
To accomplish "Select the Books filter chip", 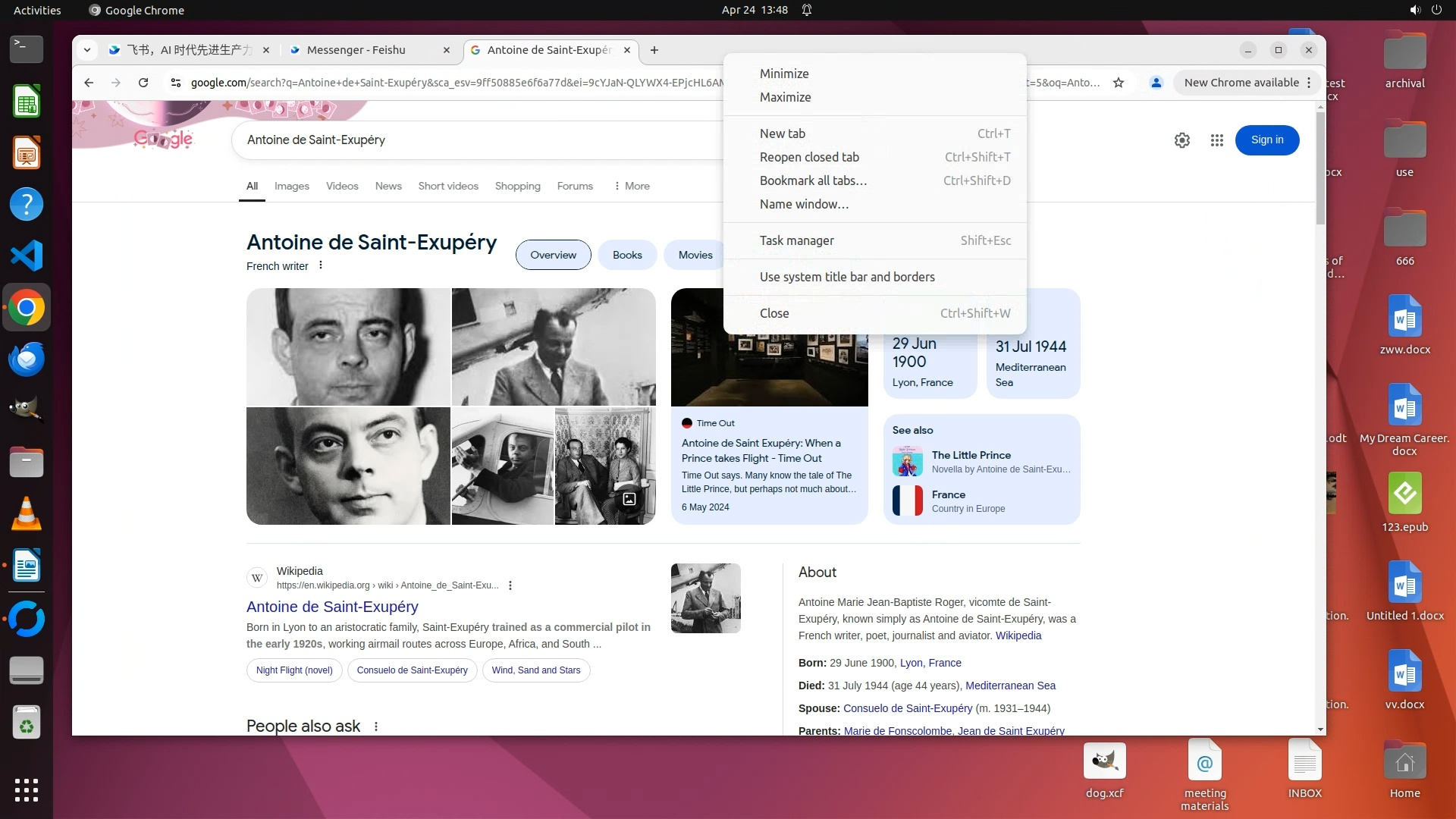I will click(627, 255).
